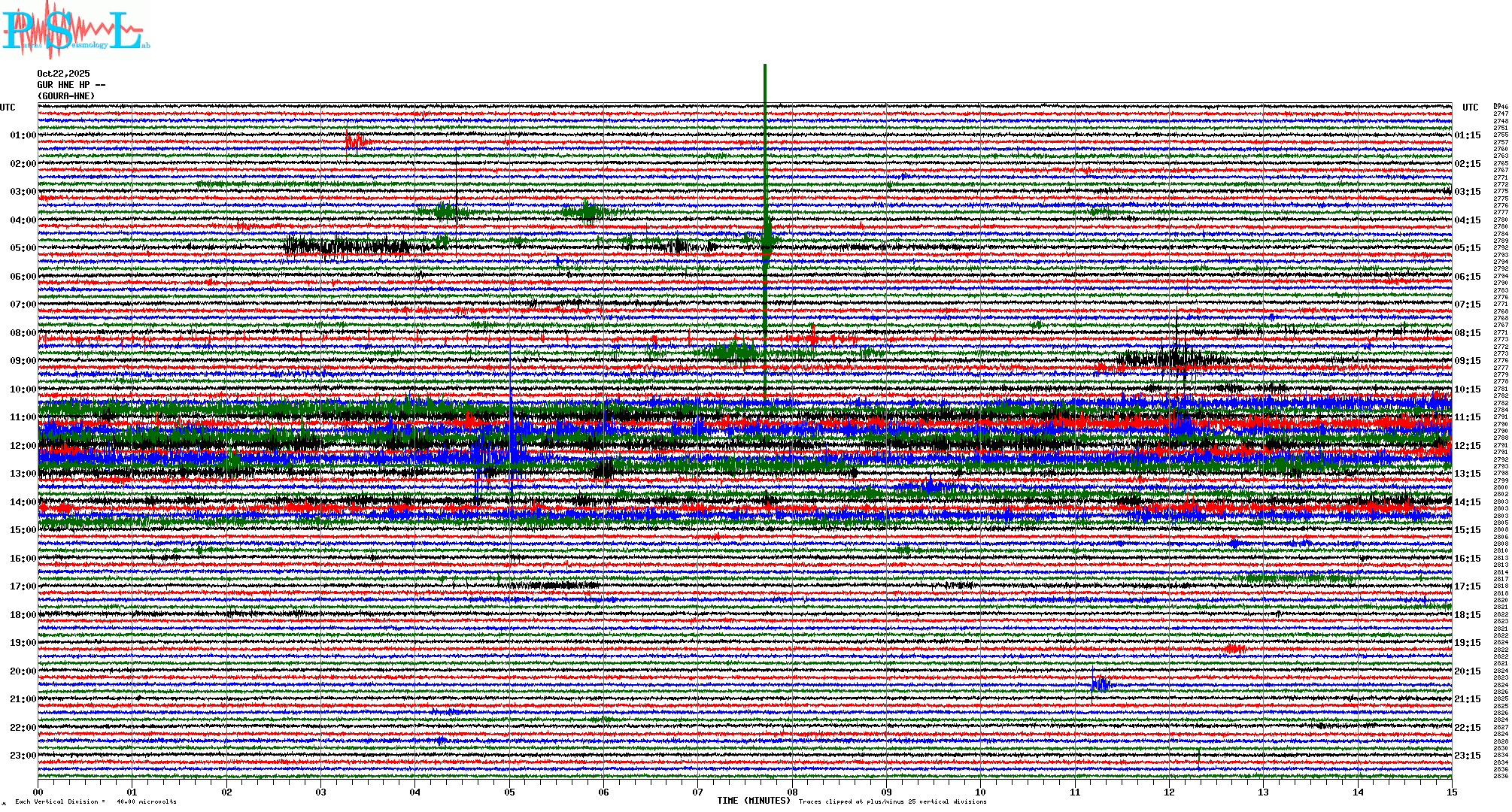Screen dimensions: 1512x812
Task: Click the Traces clipped footnote text
Action: point(892,801)
